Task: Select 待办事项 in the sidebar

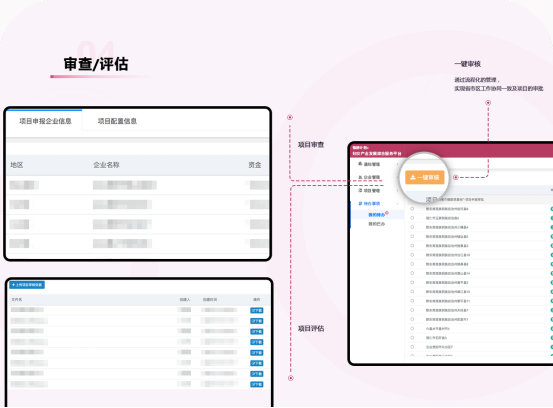Action: pyautogui.click(x=372, y=204)
